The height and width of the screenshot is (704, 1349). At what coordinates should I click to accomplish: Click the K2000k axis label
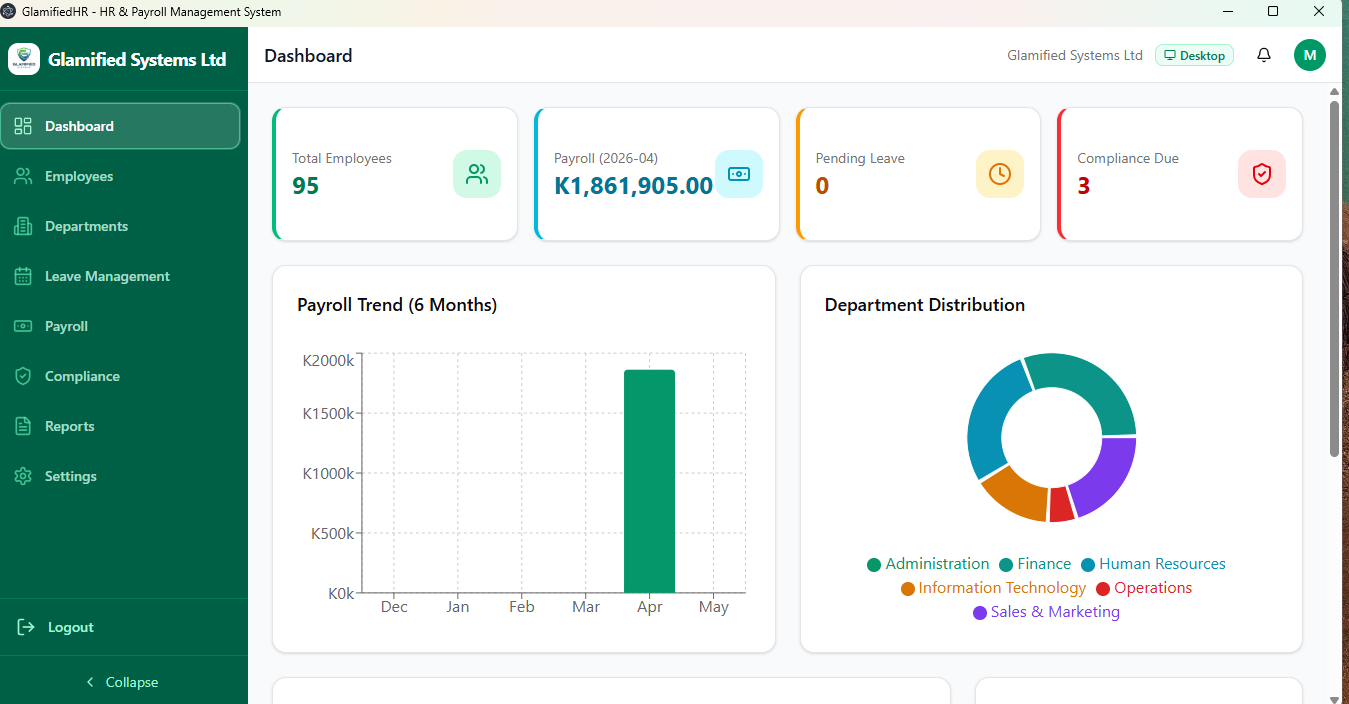coord(328,360)
